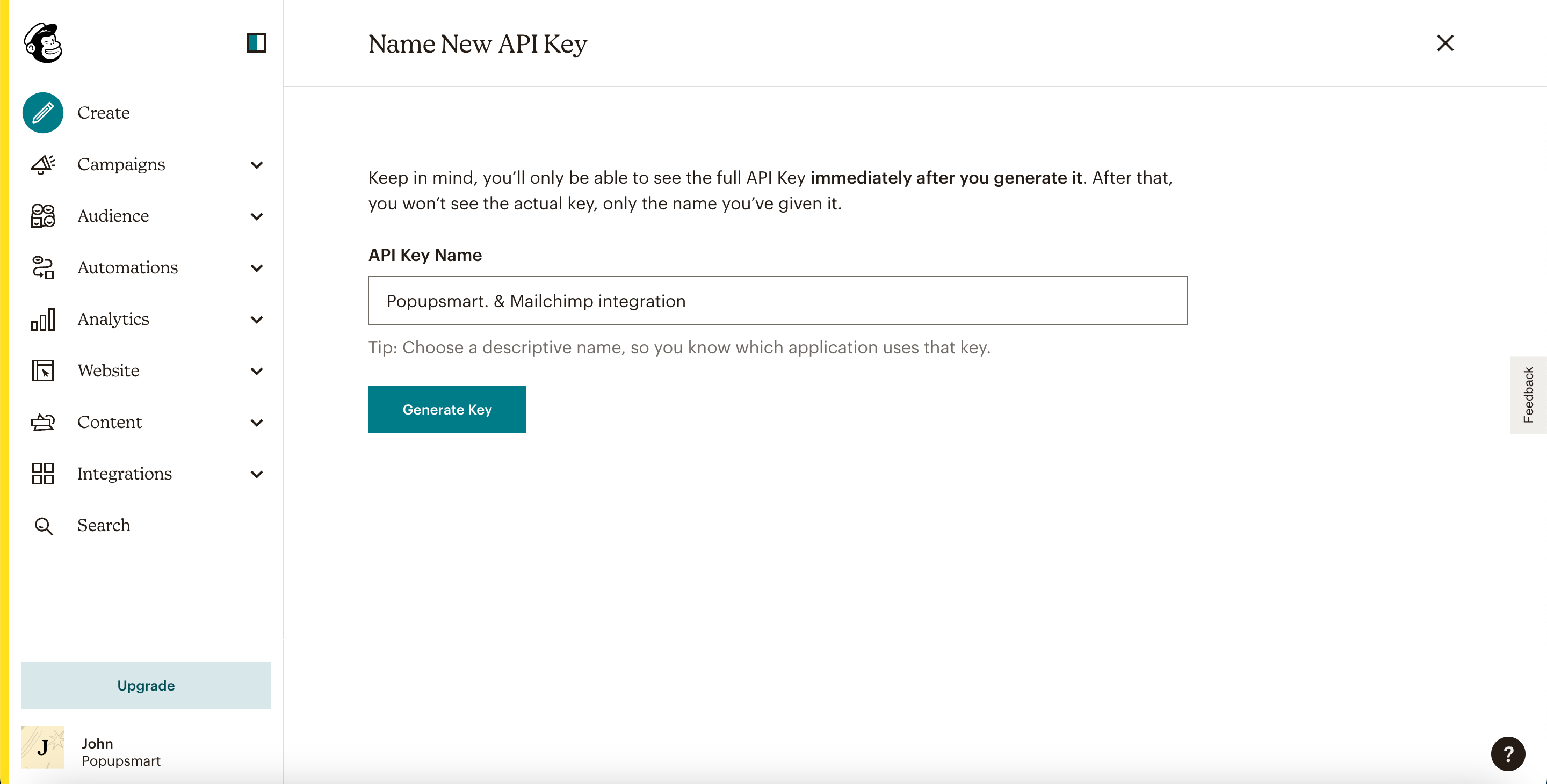
Task: Select the Create pencil icon
Action: 43,112
